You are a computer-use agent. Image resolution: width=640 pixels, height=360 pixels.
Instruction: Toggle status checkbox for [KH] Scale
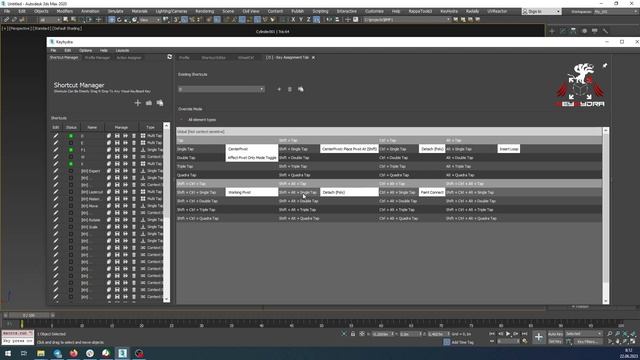tap(71, 227)
